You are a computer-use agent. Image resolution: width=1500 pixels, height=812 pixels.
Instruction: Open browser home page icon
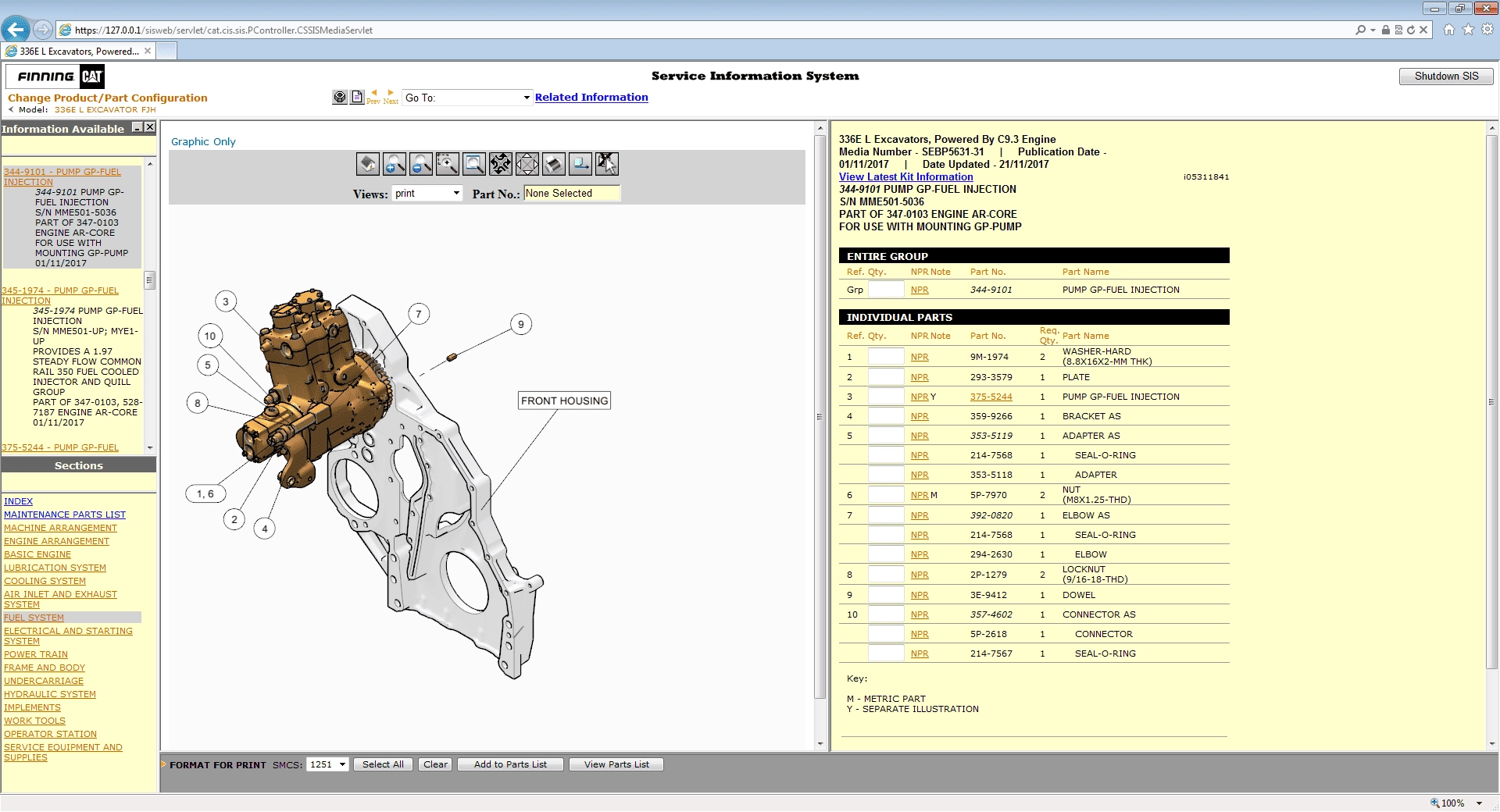(1449, 30)
